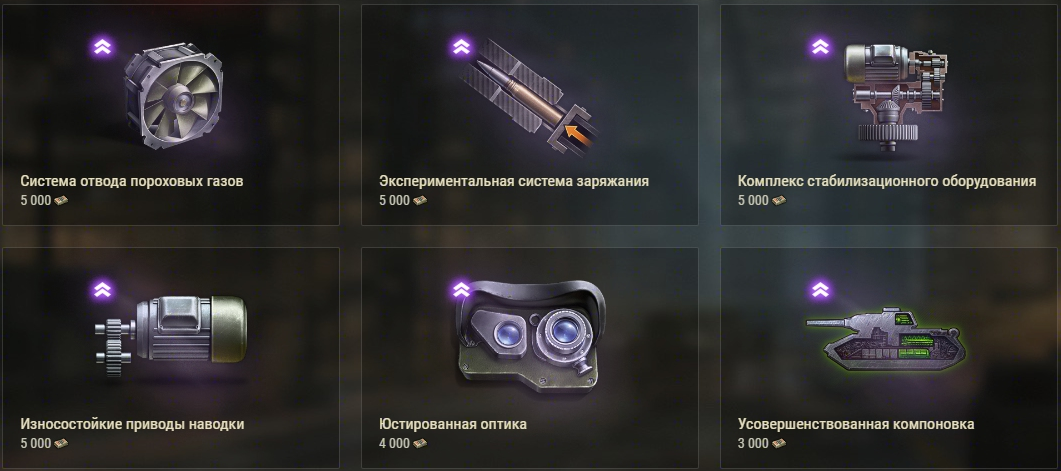Click purple upgrade chevrons on fan card

click(x=103, y=47)
